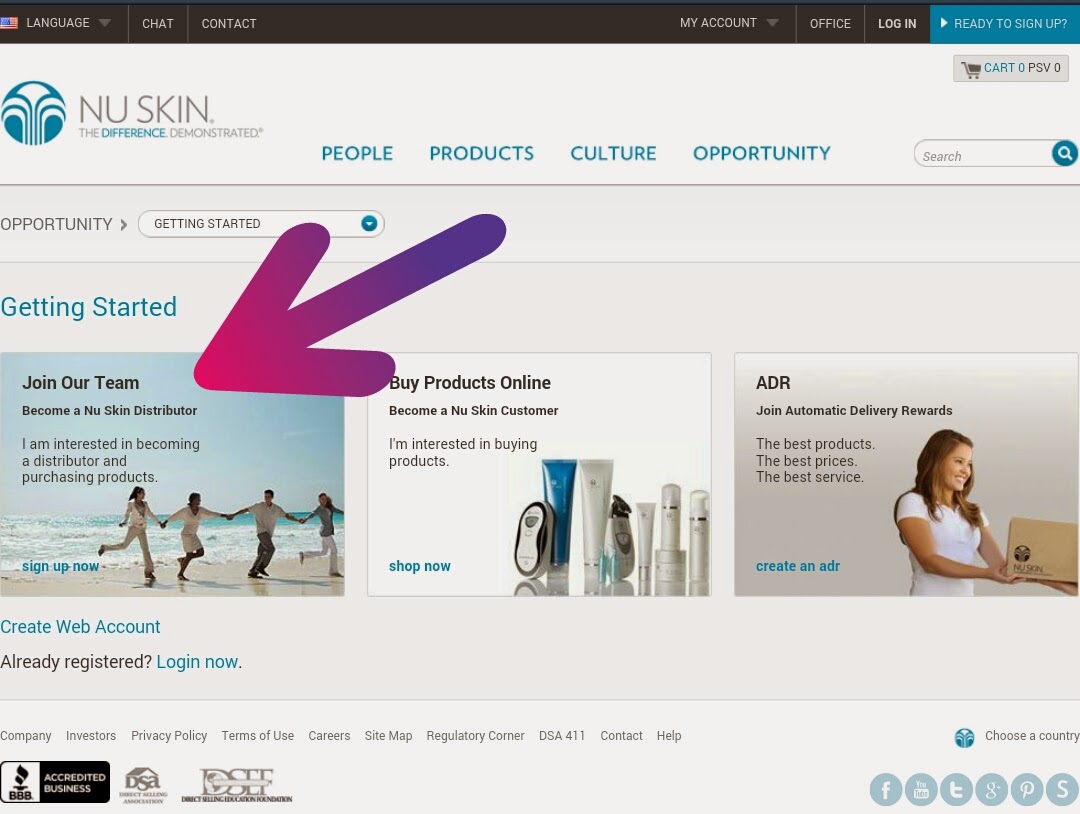1080x814 pixels.
Task: Click the sign up now link
Action: point(60,565)
